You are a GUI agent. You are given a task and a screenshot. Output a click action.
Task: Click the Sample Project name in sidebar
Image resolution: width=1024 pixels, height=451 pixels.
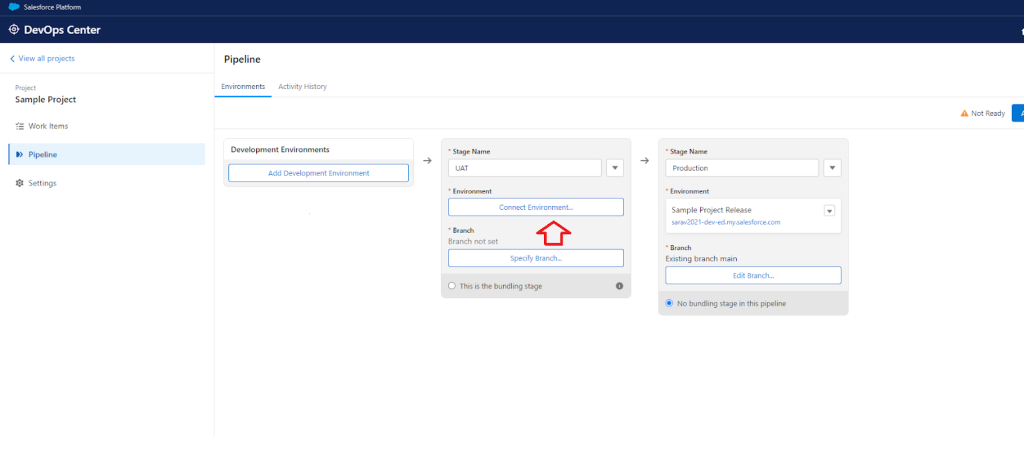(x=46, y=100)
